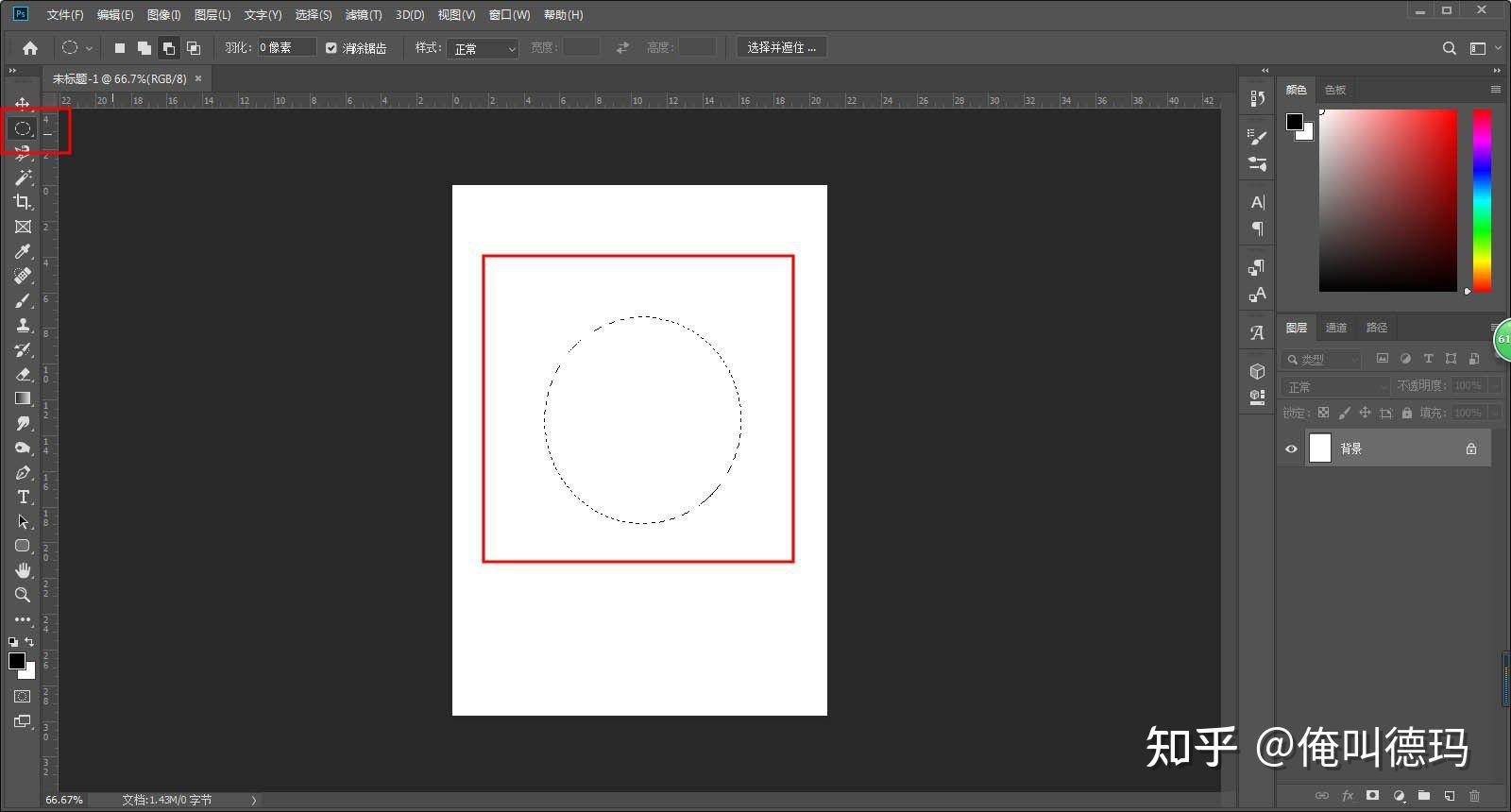
Task: Select the Clone Stamp tool
Action: 23,325
